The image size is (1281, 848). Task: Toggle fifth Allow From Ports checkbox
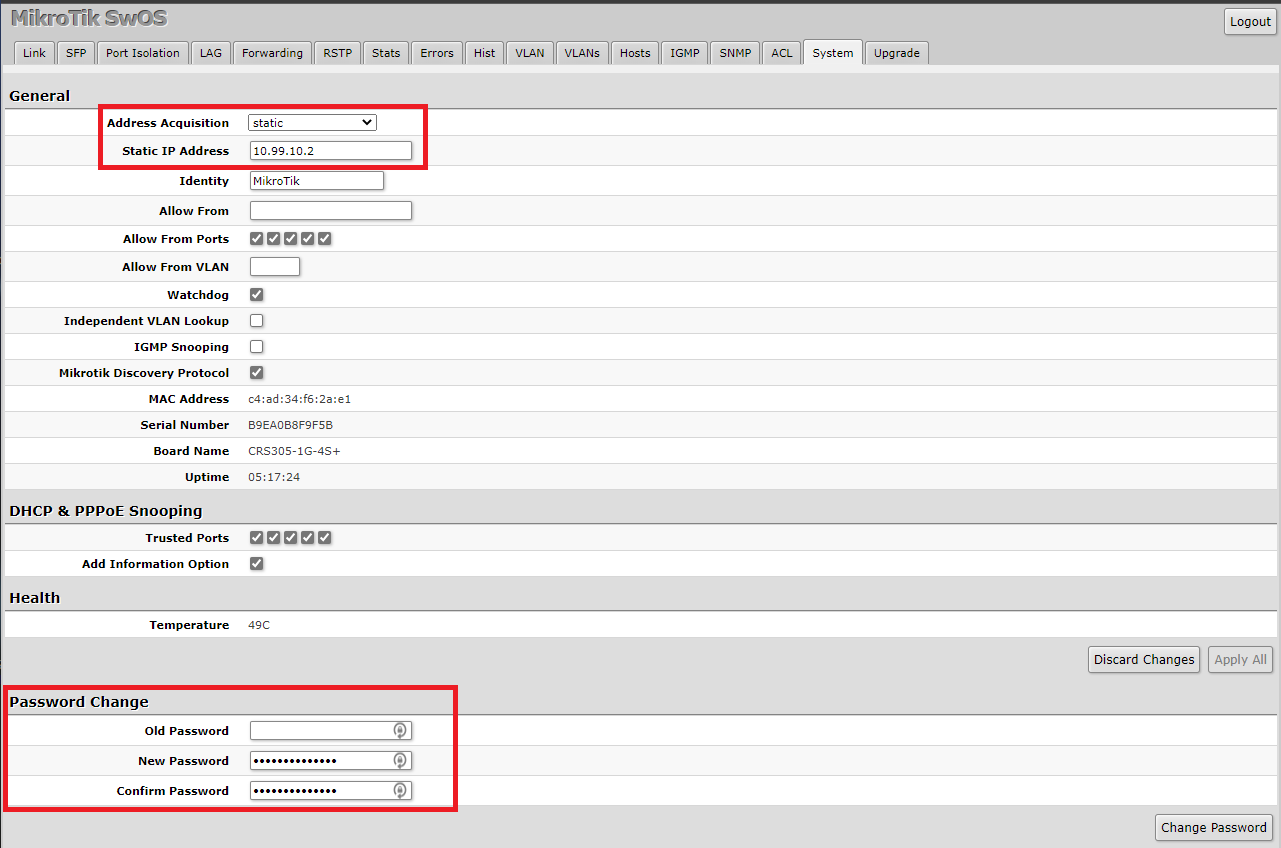click(x=325, y=239)
